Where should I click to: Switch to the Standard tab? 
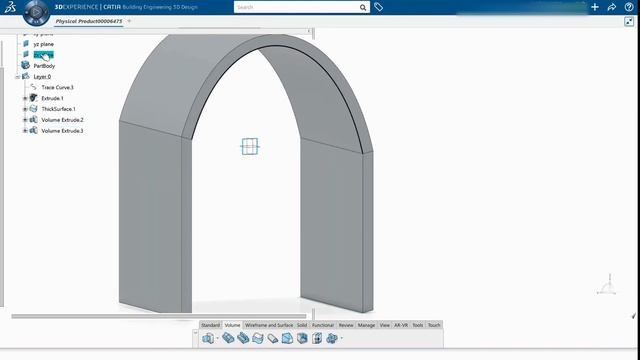pyautogui.click(x=211, y=325)
